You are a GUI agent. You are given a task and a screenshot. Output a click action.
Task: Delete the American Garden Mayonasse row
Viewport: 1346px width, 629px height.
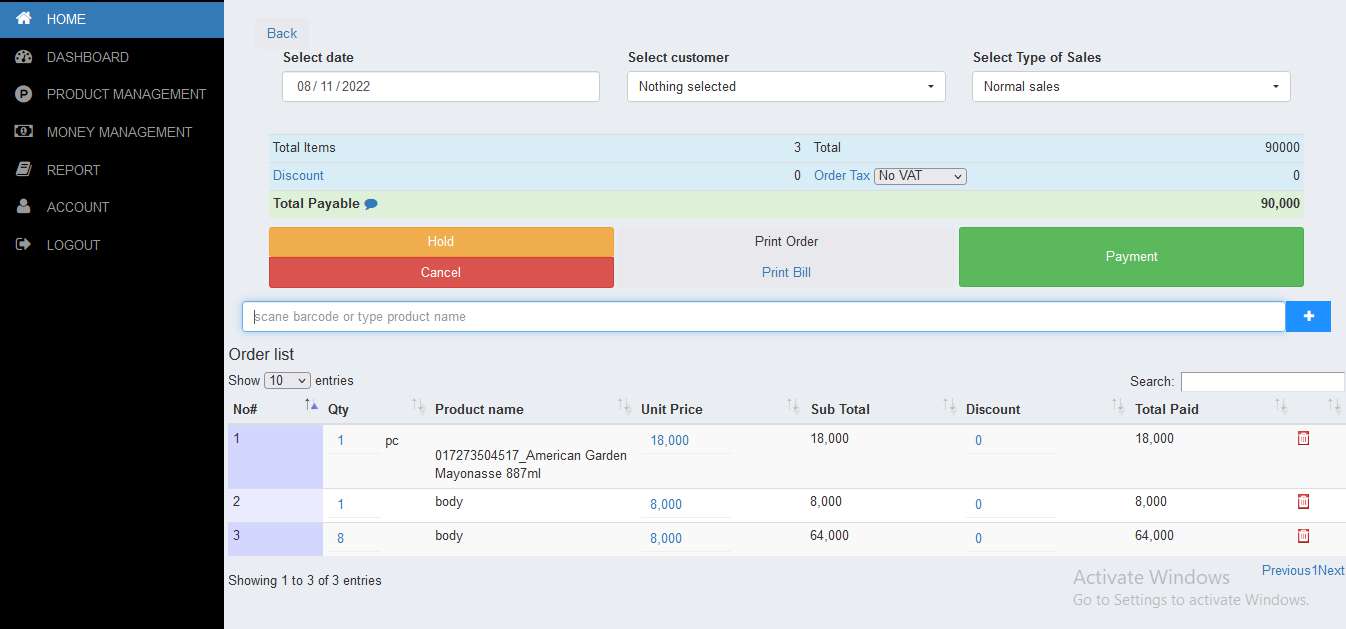(x=1303, y=438)
